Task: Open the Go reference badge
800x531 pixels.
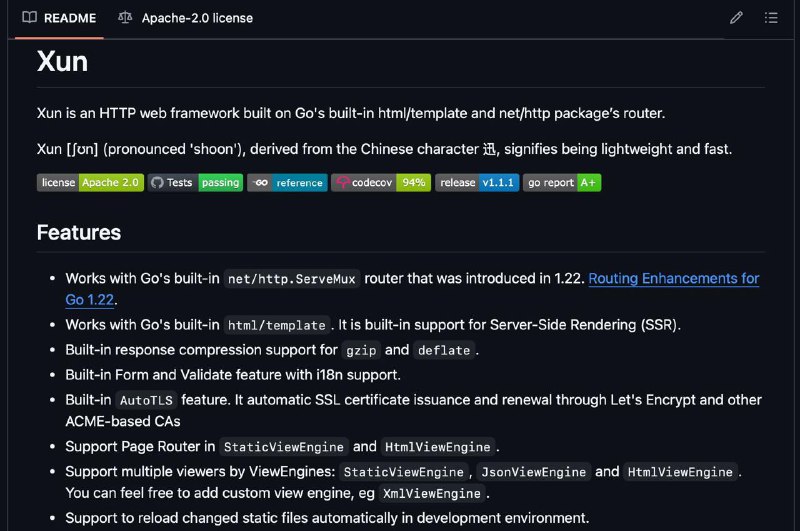Action: [287, 183]
